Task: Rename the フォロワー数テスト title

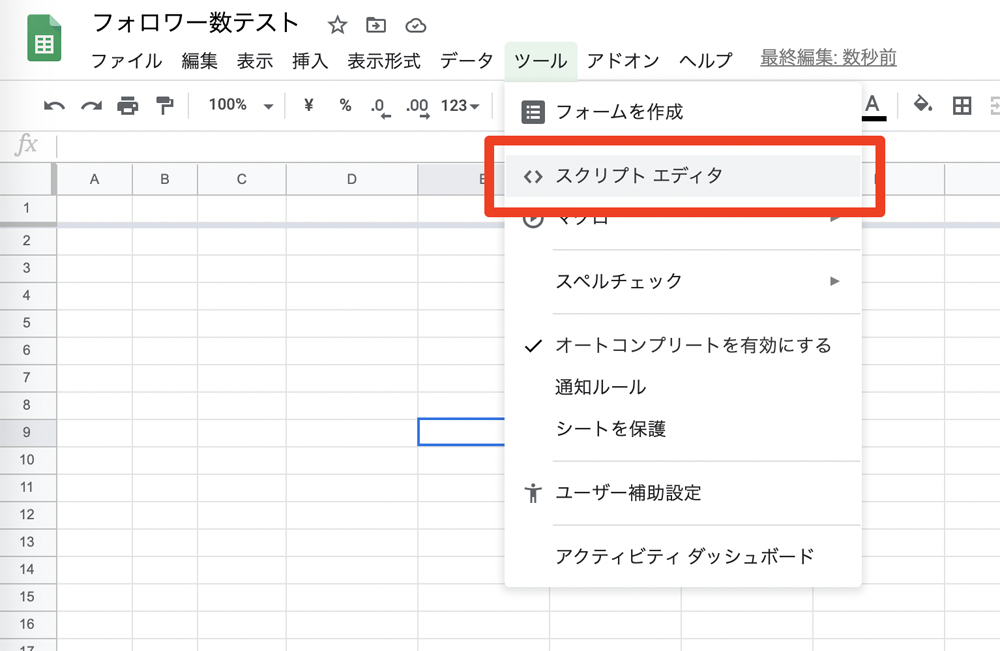Action: point(196,24)
